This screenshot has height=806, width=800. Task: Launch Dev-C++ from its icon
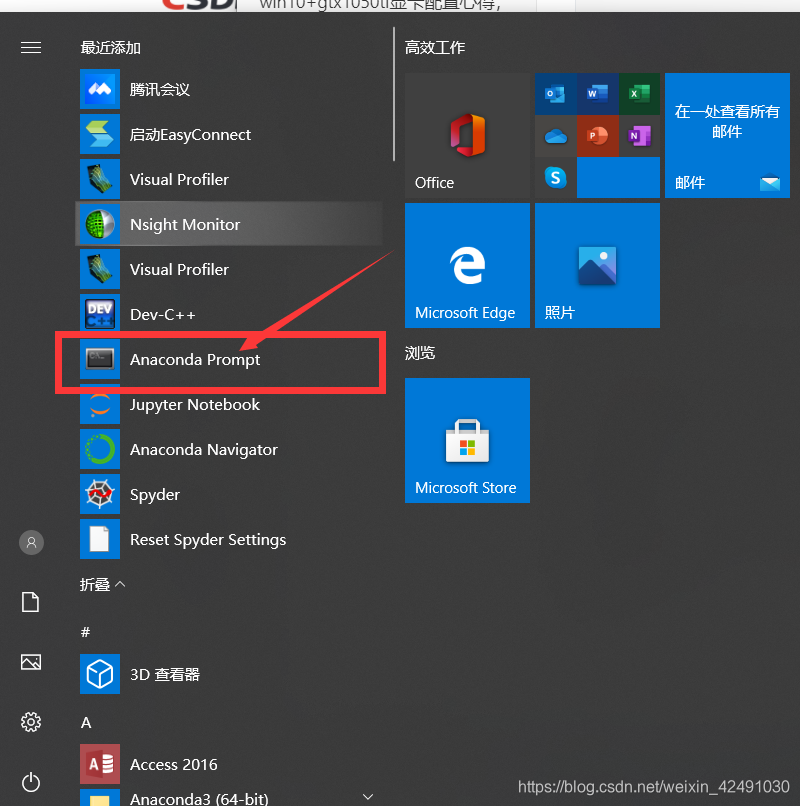(x=100, y=314)
